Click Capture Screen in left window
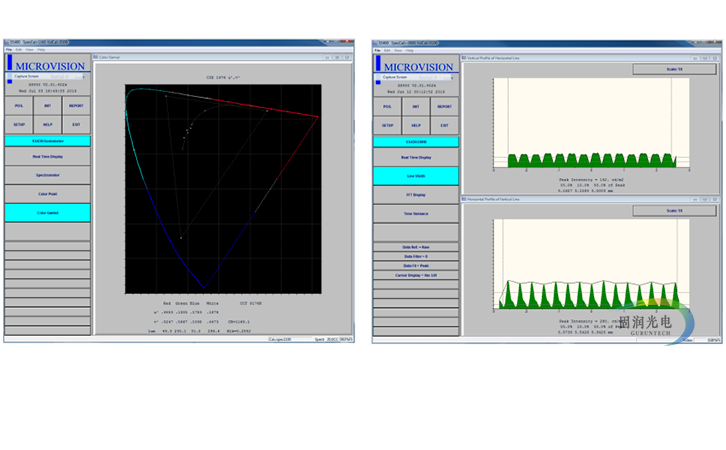The height and width of the screenshot is (450, 726). (x=26, y=76)
